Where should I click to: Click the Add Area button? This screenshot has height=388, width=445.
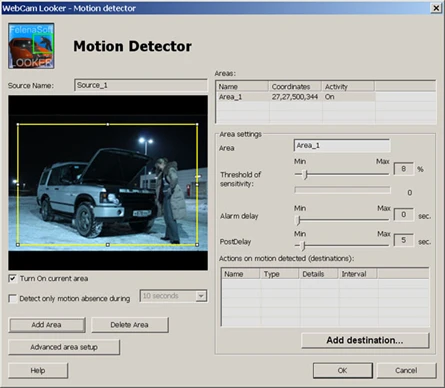47,325
